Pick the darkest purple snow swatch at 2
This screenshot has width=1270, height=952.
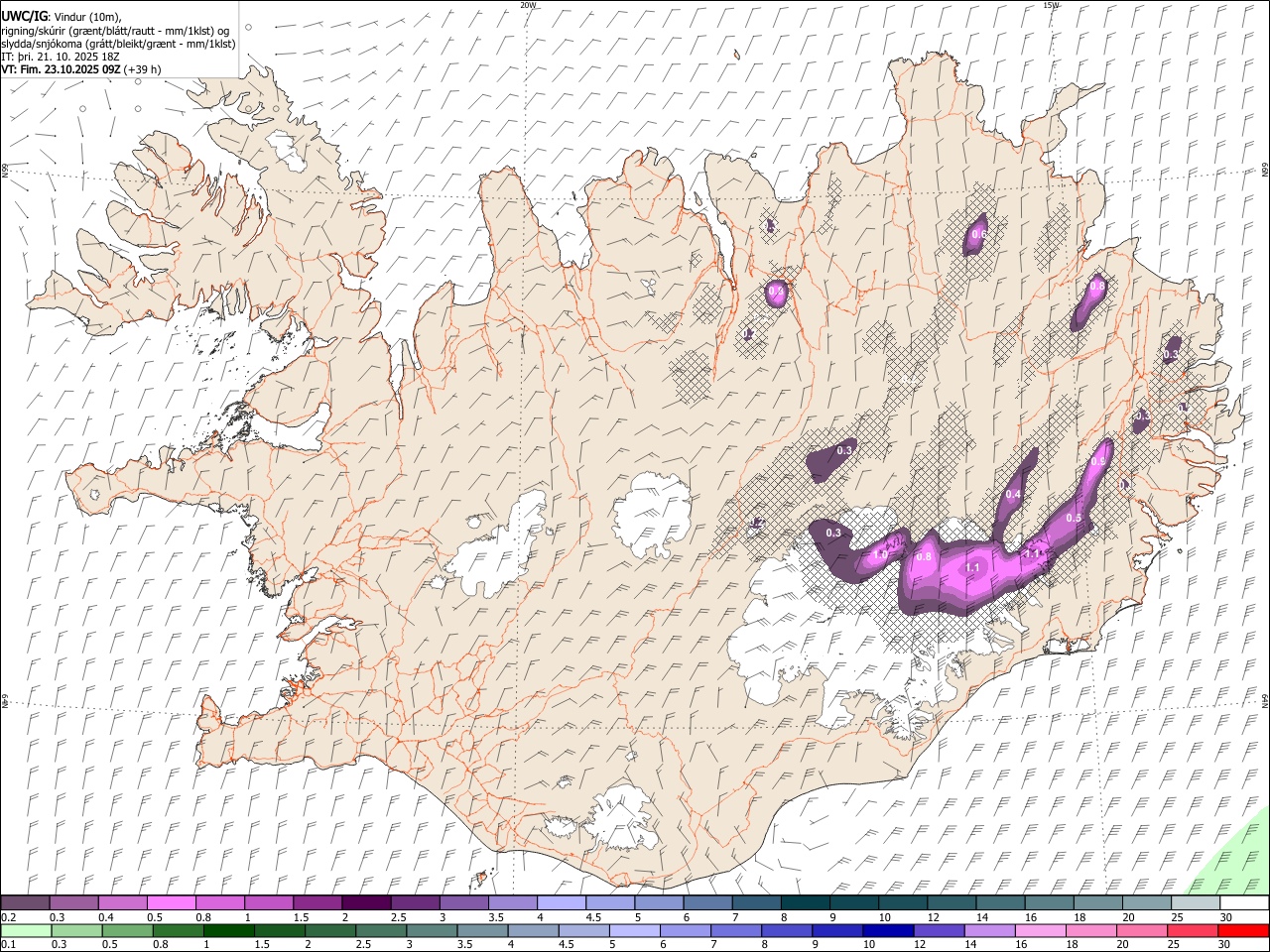point(366,902)
